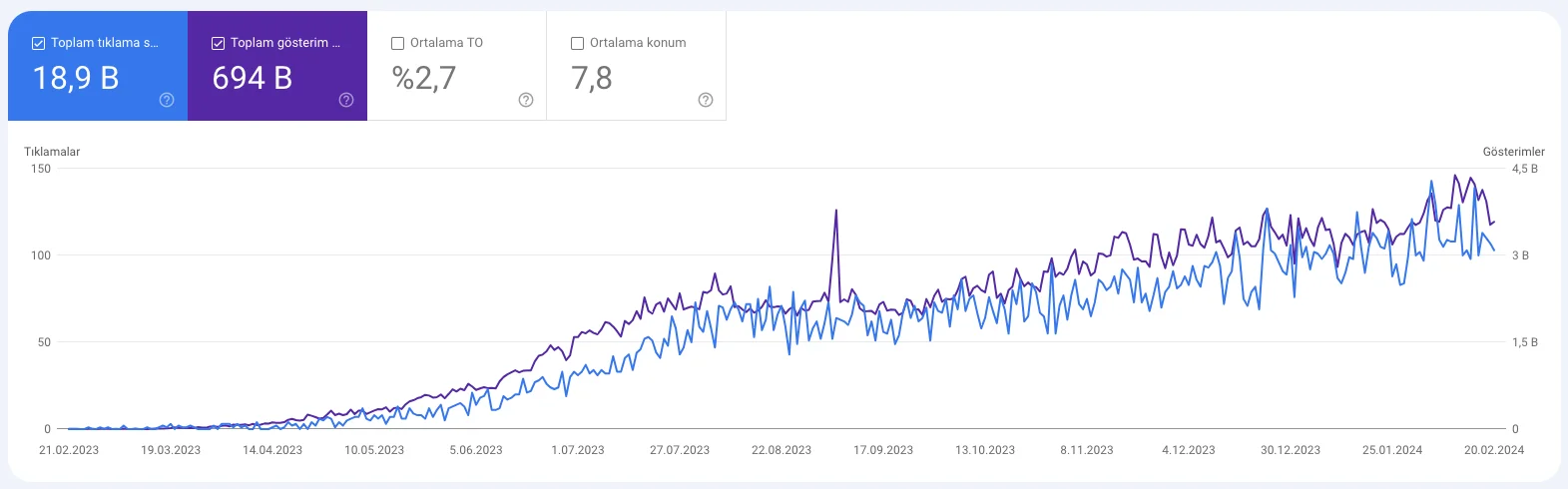1568x489 pixels.
Task: Open help icon on Ortalama TO card
Action: pyautogui.click(x=526, y=100)
